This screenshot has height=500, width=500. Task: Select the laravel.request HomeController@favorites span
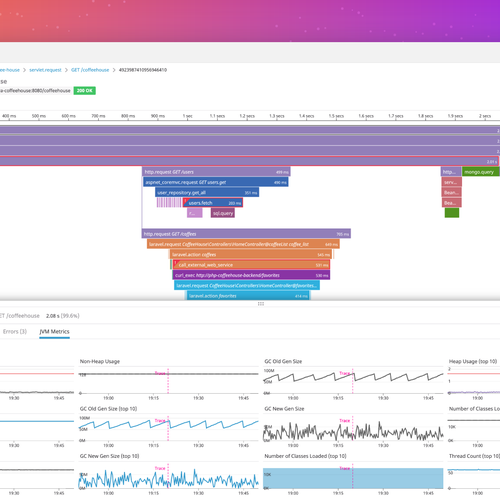247,285
